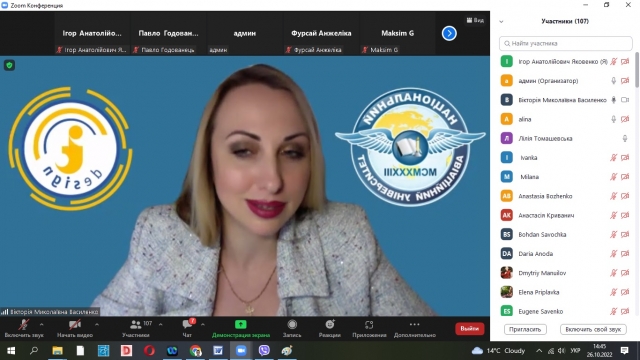Open Windows notification center

coord(624,351)
